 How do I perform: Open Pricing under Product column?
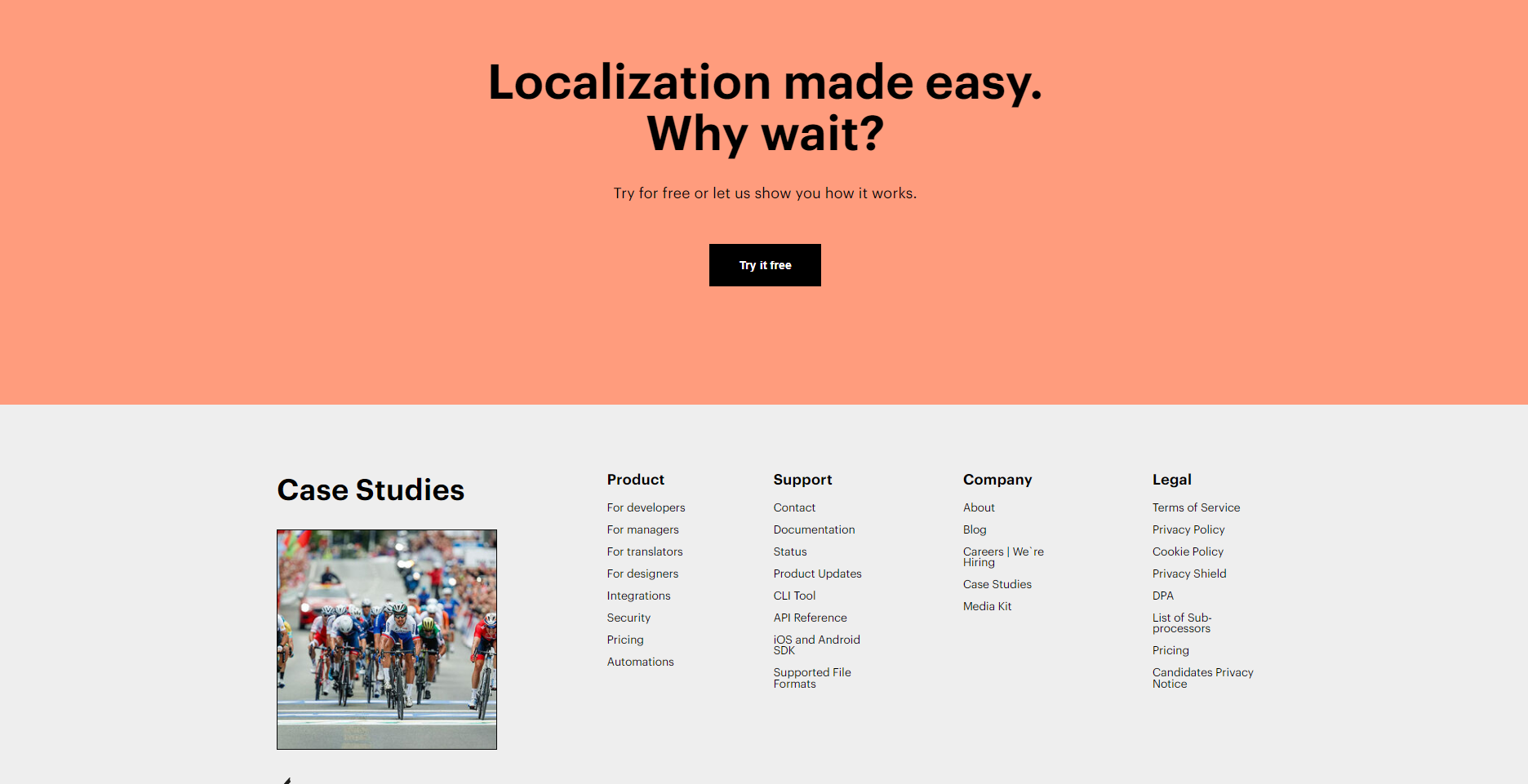pyautogui.click(x=625, y=640)
